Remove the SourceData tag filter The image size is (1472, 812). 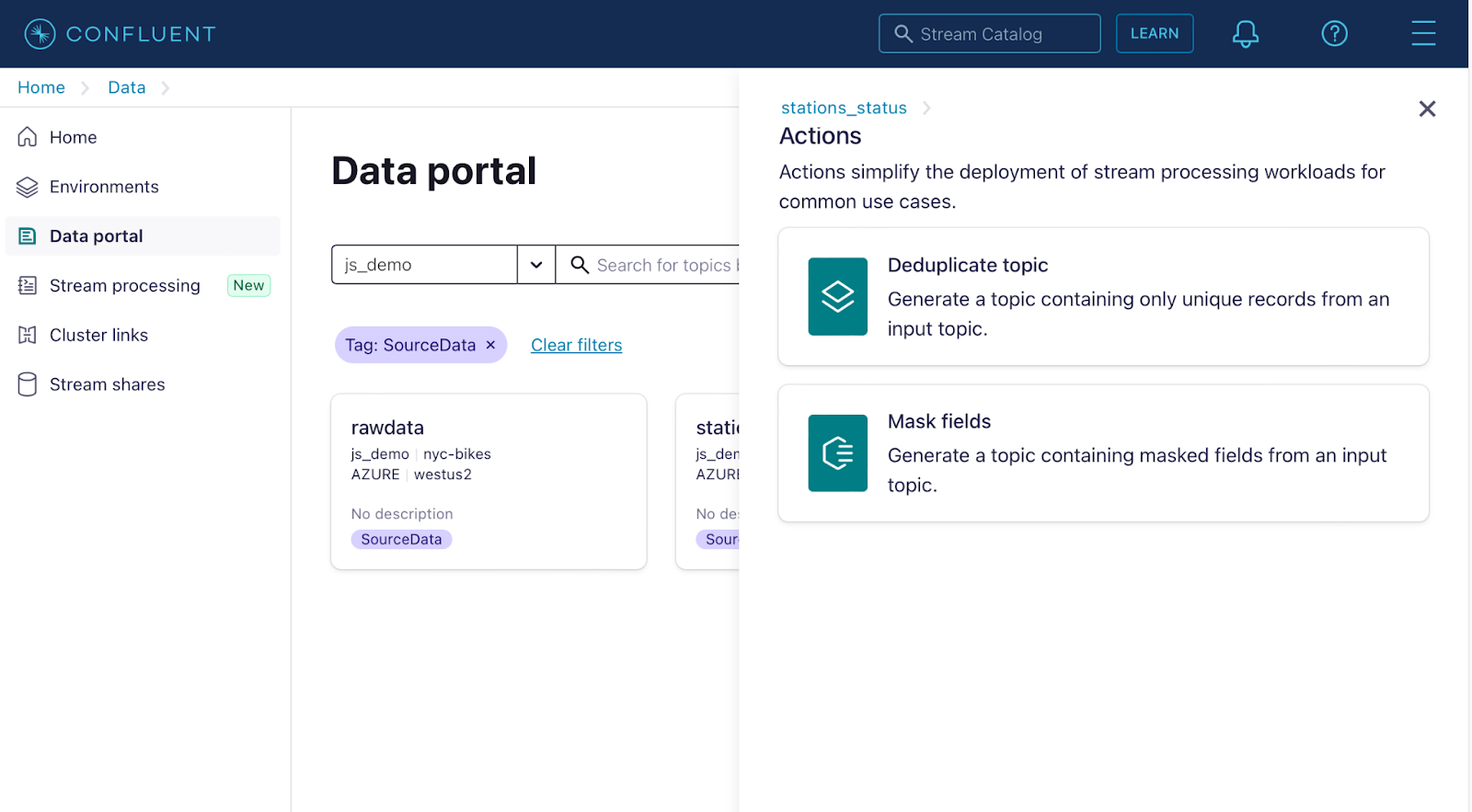[490, 345]
